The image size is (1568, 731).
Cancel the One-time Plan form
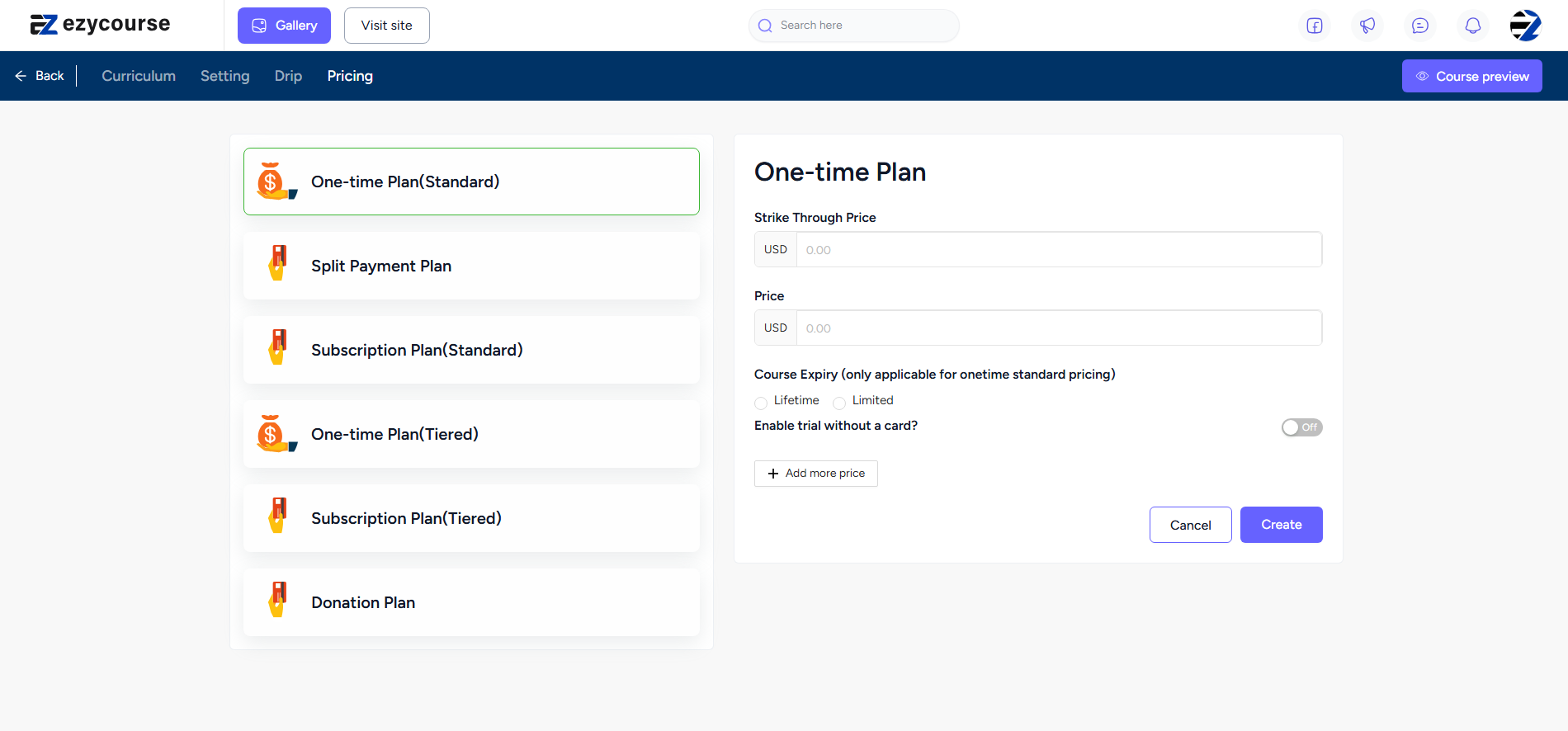pos(1190,525)
